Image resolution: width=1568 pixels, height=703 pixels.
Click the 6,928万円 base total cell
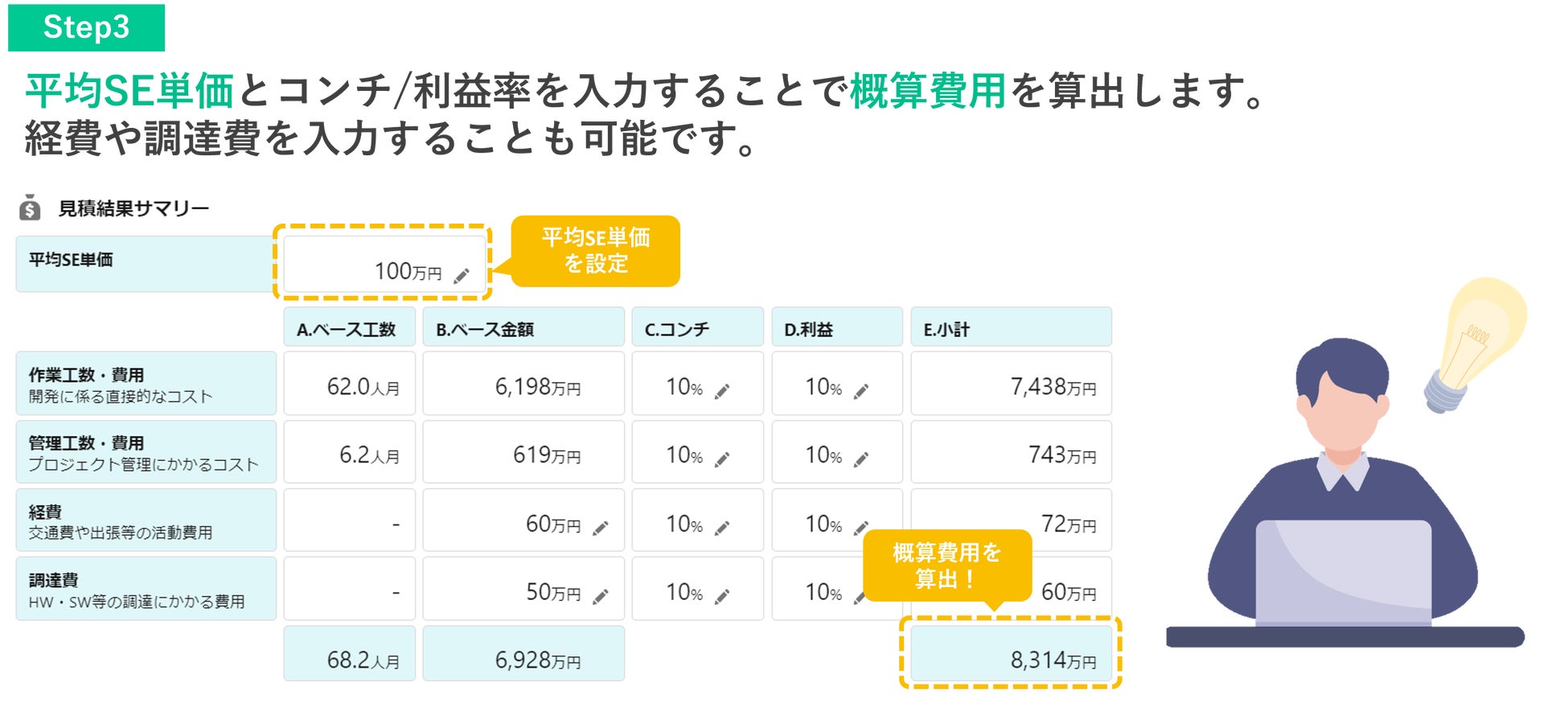click(x=523, y=653)
